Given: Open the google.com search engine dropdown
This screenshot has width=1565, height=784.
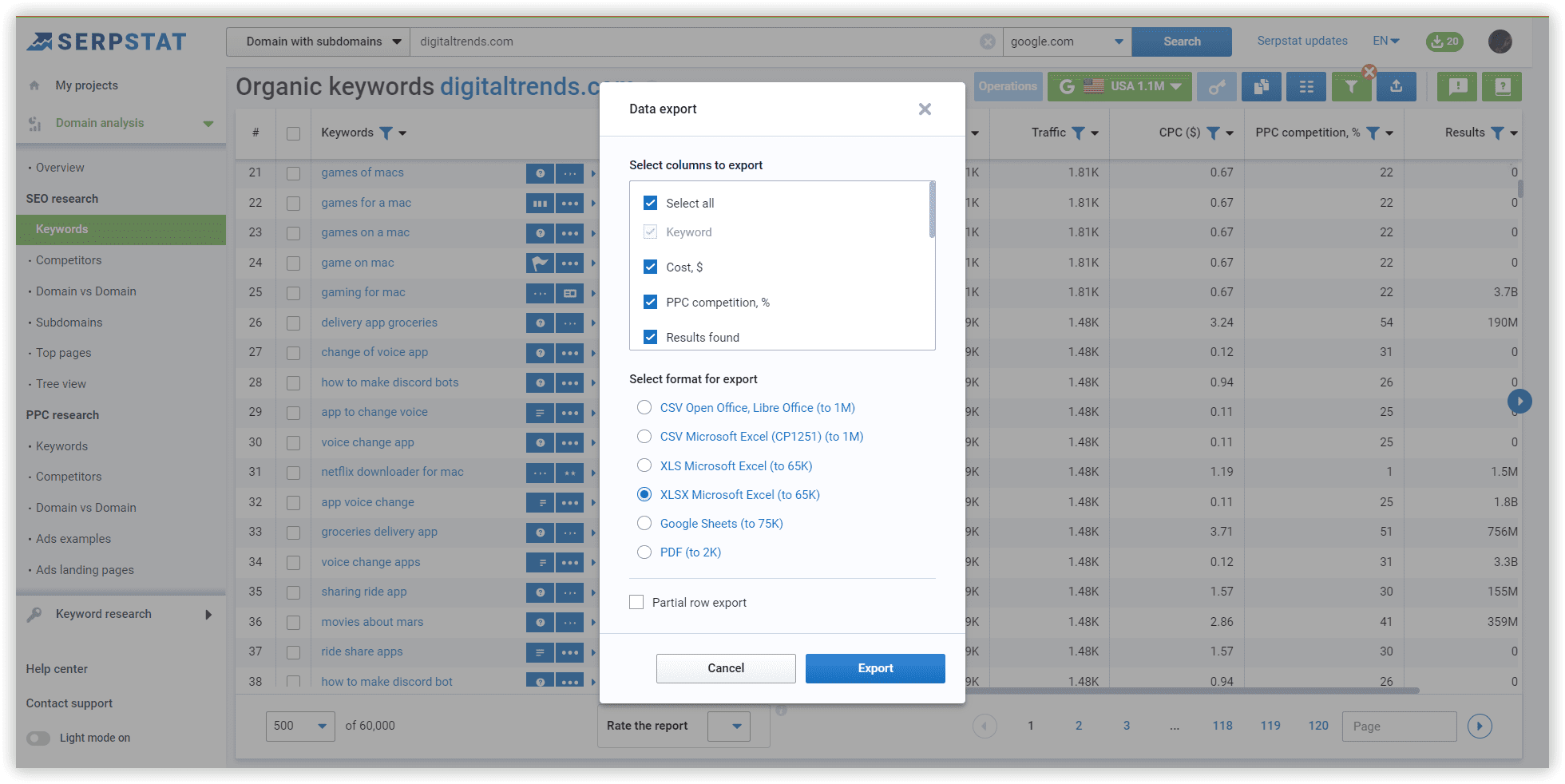Looking at the screenshot, I should coord(1067,42).
